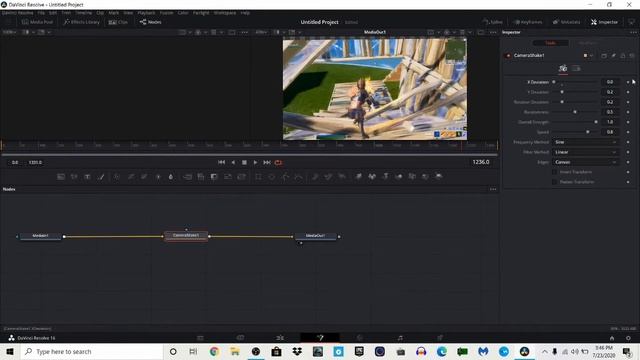Open Frequency Method dropdown showing Sine
The height and width of the screenshot is (360, 640).
pyautogui.click(x=585, y=142)
